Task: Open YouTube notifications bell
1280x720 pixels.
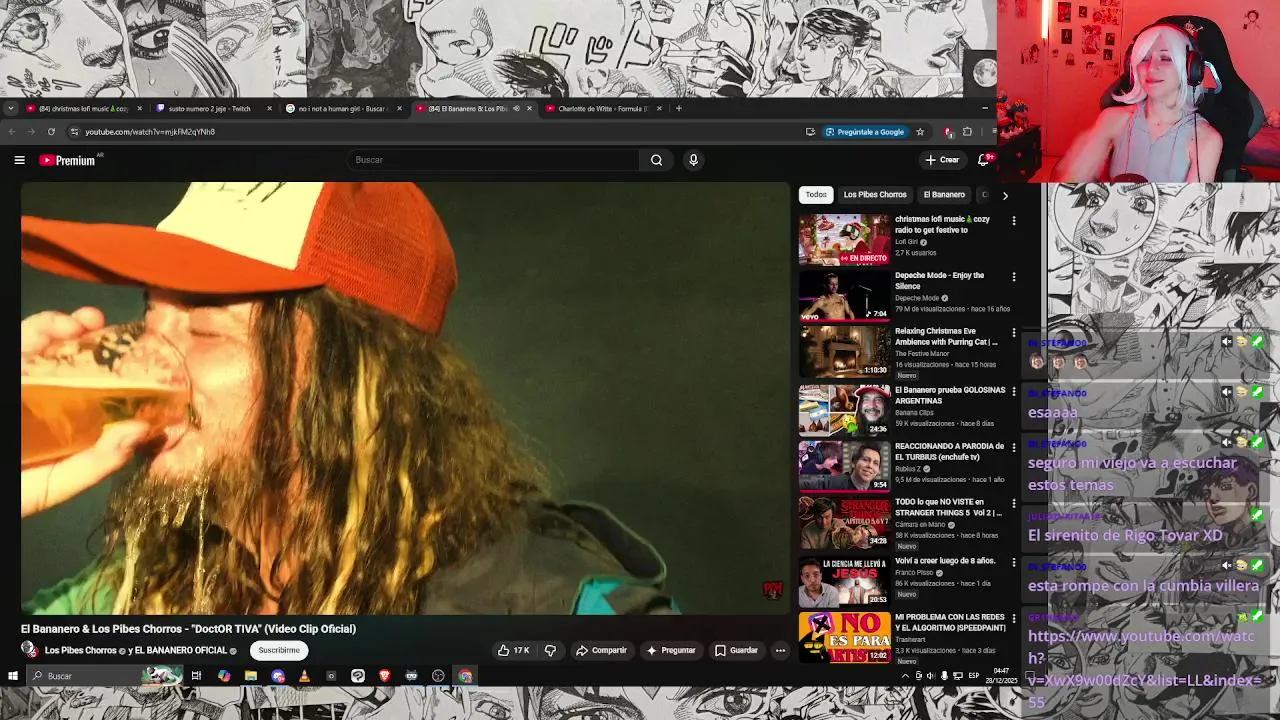Action: 983,160
